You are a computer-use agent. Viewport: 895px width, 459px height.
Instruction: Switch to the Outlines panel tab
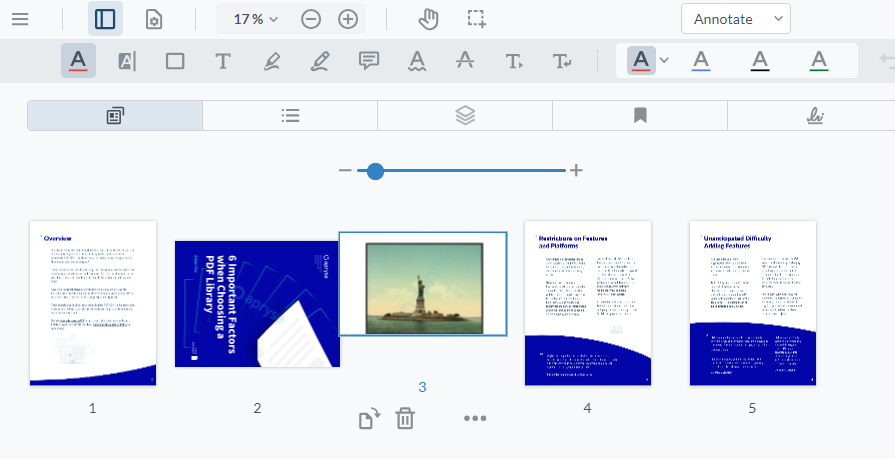tap(290, 115)
